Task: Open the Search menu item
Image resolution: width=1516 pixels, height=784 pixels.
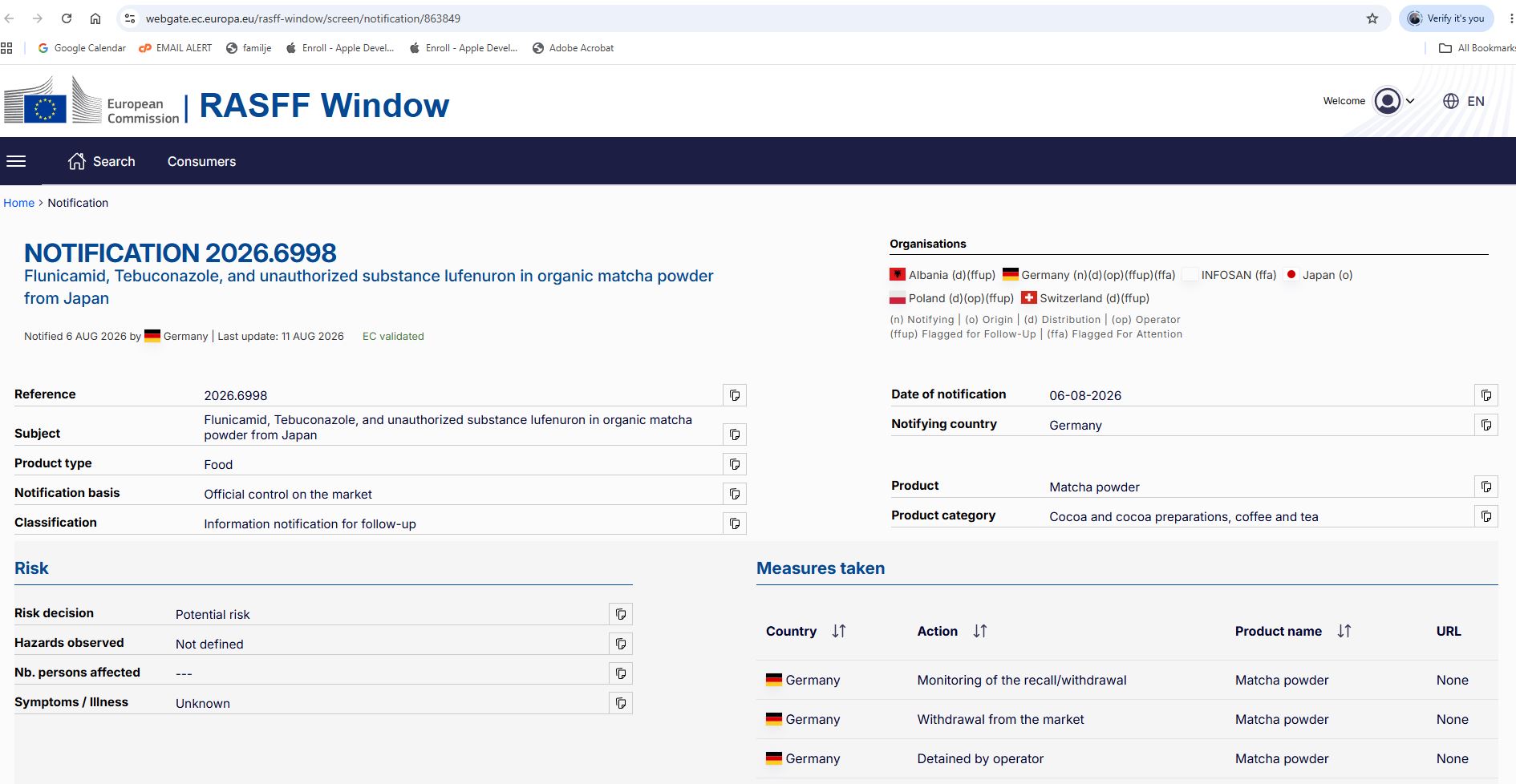Action: point(101,161)
